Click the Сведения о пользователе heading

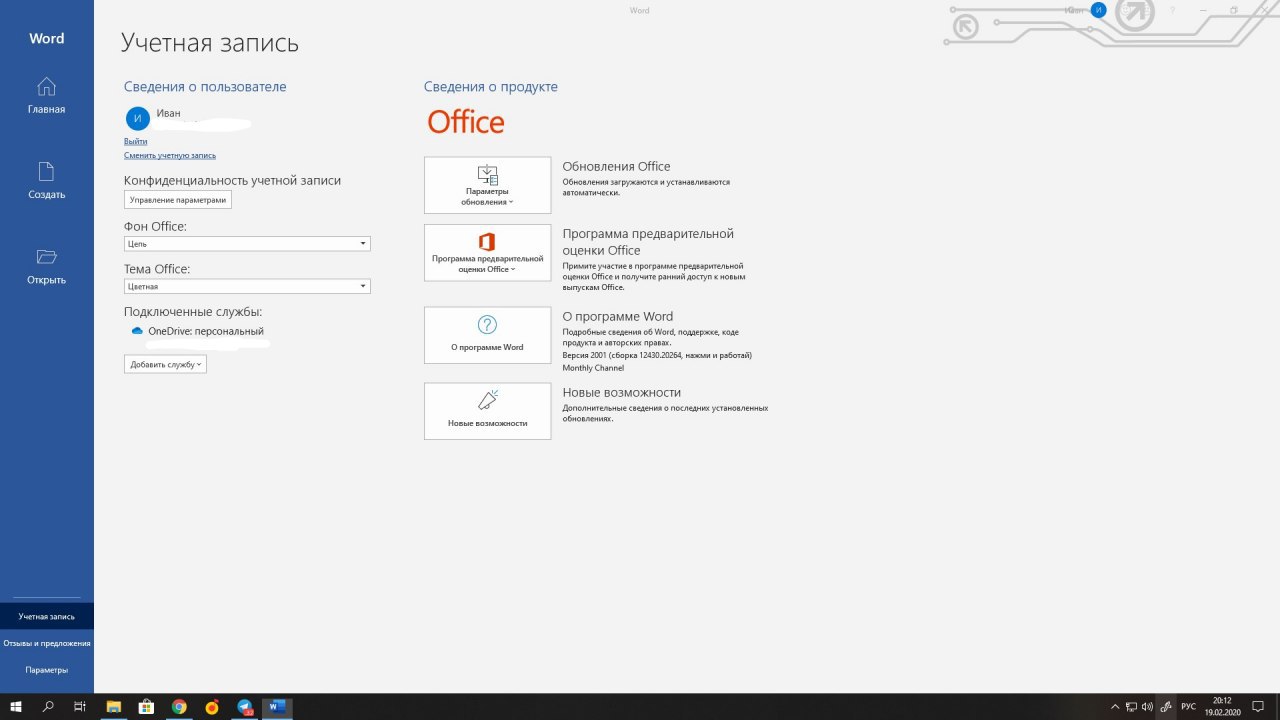pyautogui.click(x=205, y=87)
